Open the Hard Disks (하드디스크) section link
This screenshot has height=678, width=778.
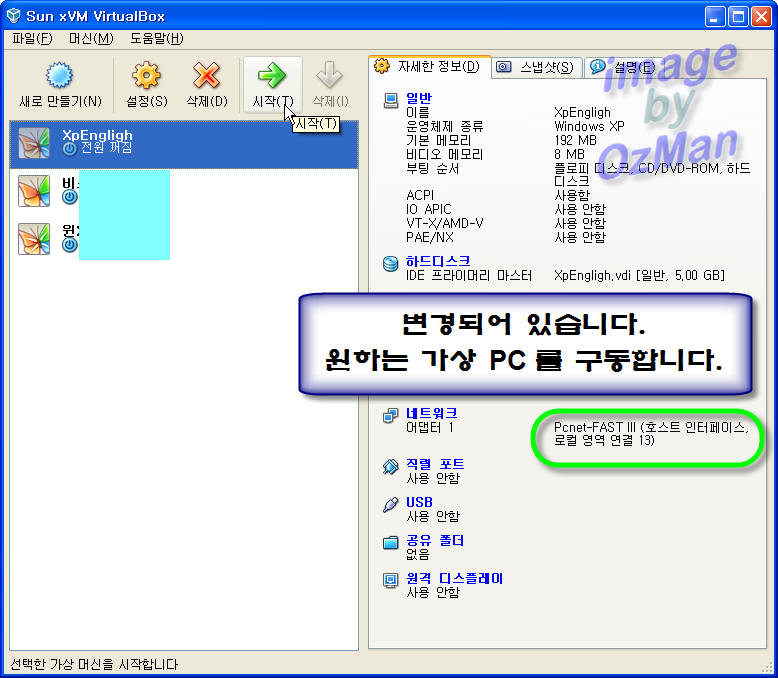(438, 261)
